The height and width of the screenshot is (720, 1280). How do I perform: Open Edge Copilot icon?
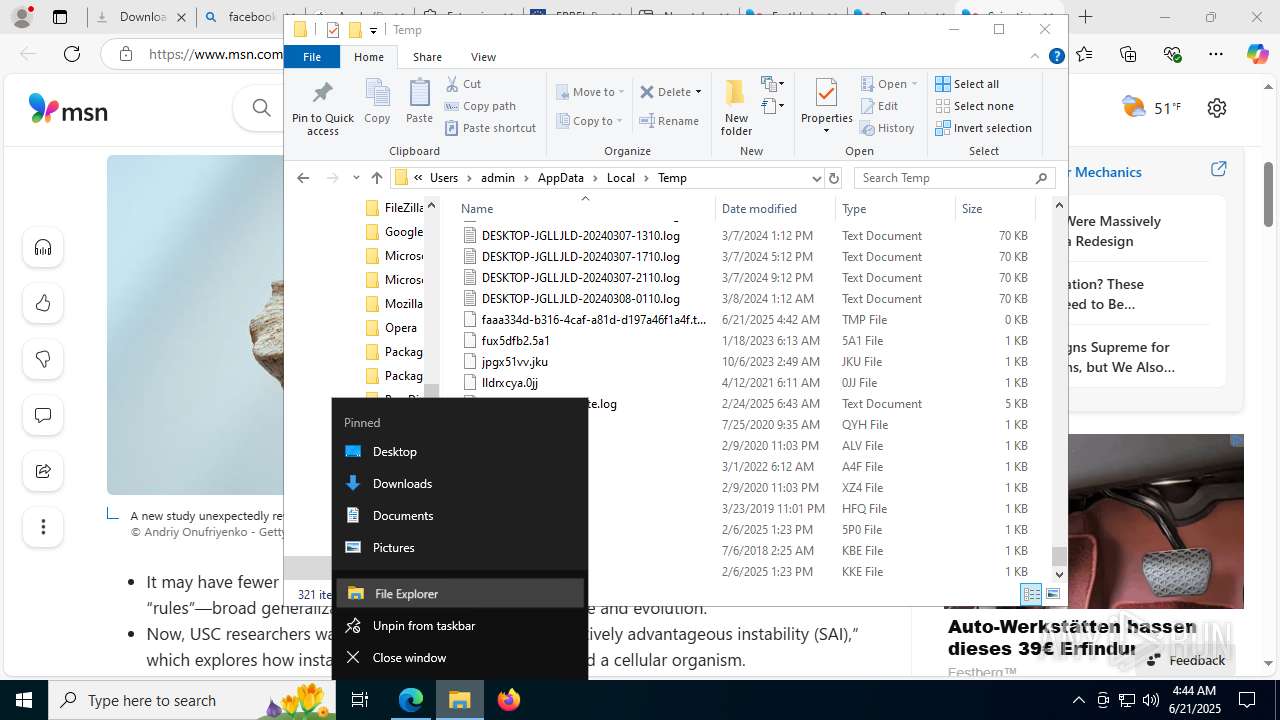pos(1257,54)
